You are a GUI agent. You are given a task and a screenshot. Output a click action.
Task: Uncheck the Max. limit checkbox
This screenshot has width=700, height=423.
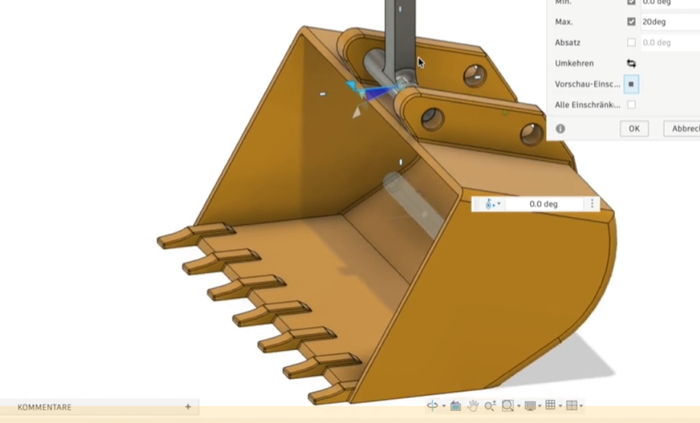click(x=631, y=21)
